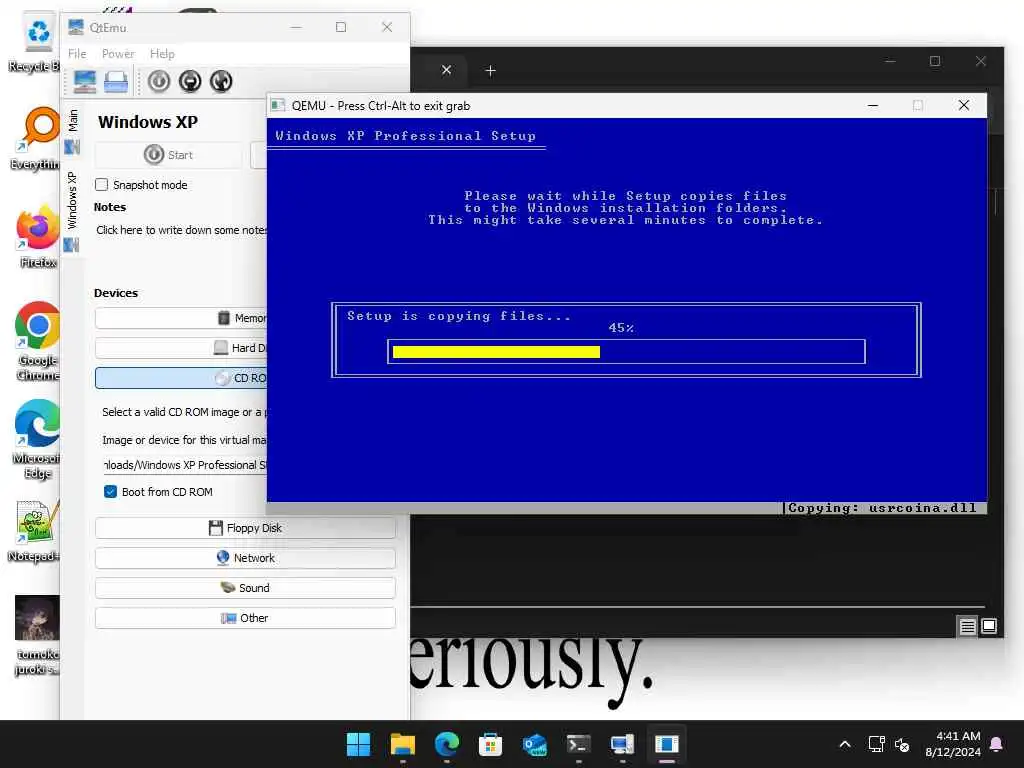
Task: Minimize the QEMU window
Action: (x=872, y=105)
